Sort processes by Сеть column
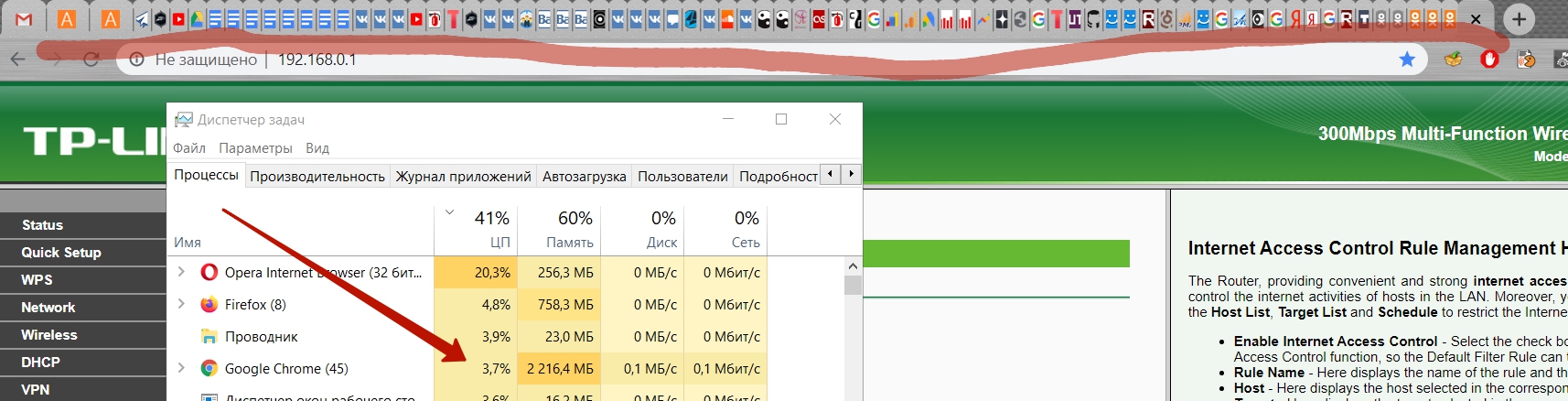 pos(725,229)
